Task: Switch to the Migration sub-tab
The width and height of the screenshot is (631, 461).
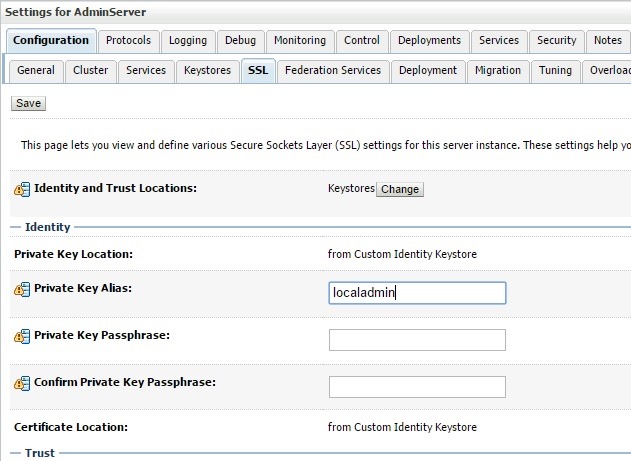Action: (x=498, y=71)
